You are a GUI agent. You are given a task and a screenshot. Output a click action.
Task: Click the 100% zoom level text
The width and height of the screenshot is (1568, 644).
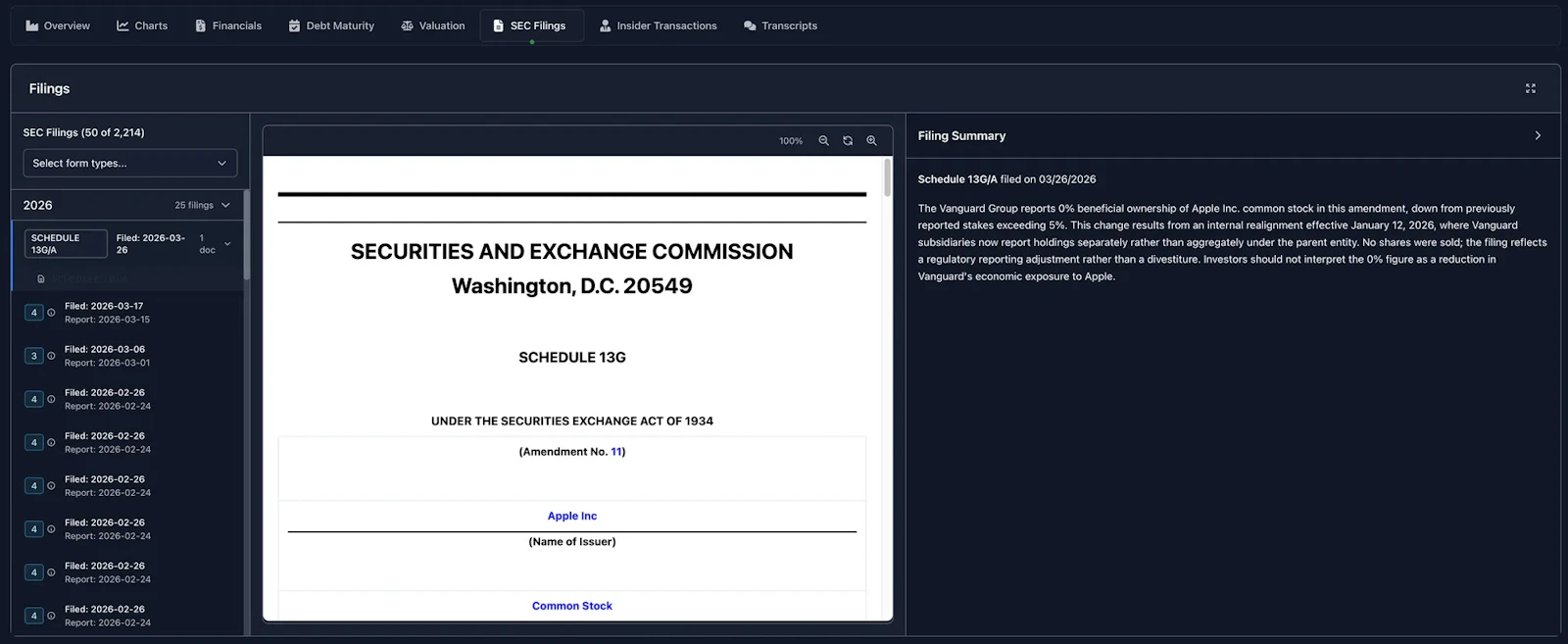coord(791,141)
